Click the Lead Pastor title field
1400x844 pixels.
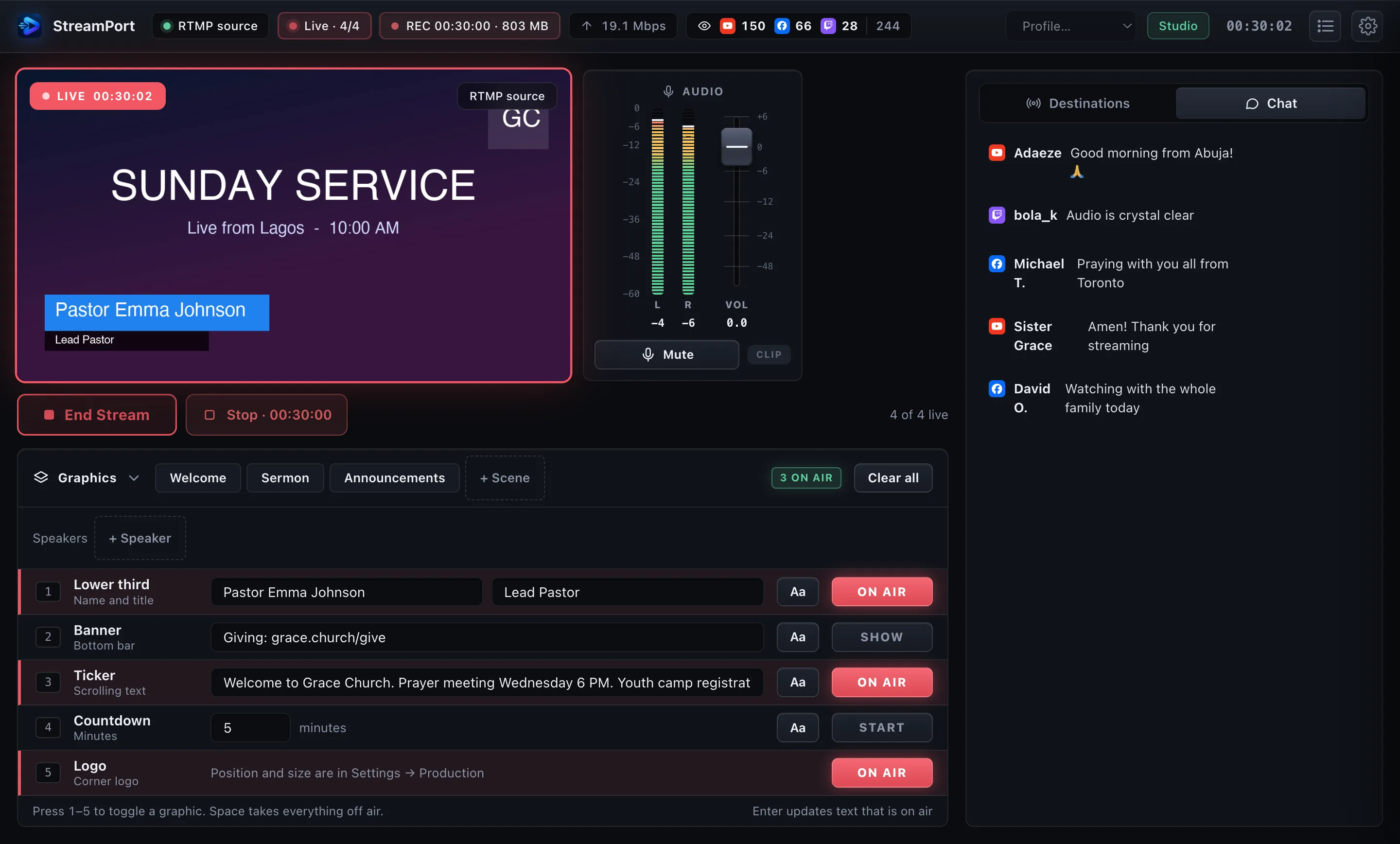627,592
